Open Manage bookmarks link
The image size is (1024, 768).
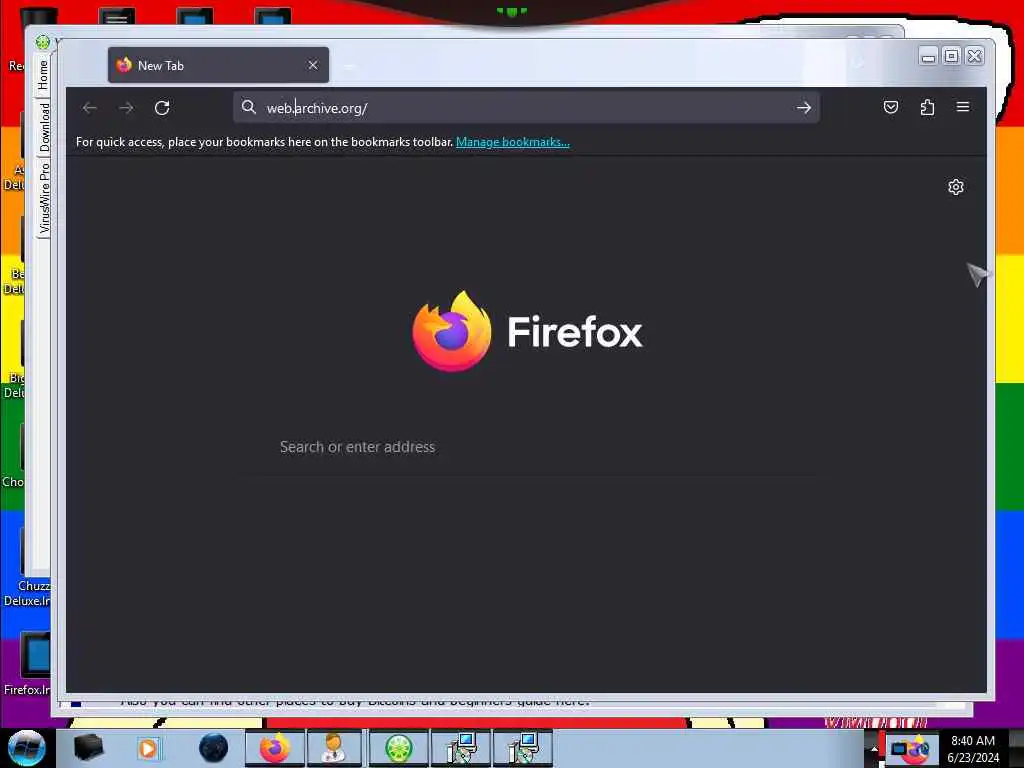[x=513, y=142]
